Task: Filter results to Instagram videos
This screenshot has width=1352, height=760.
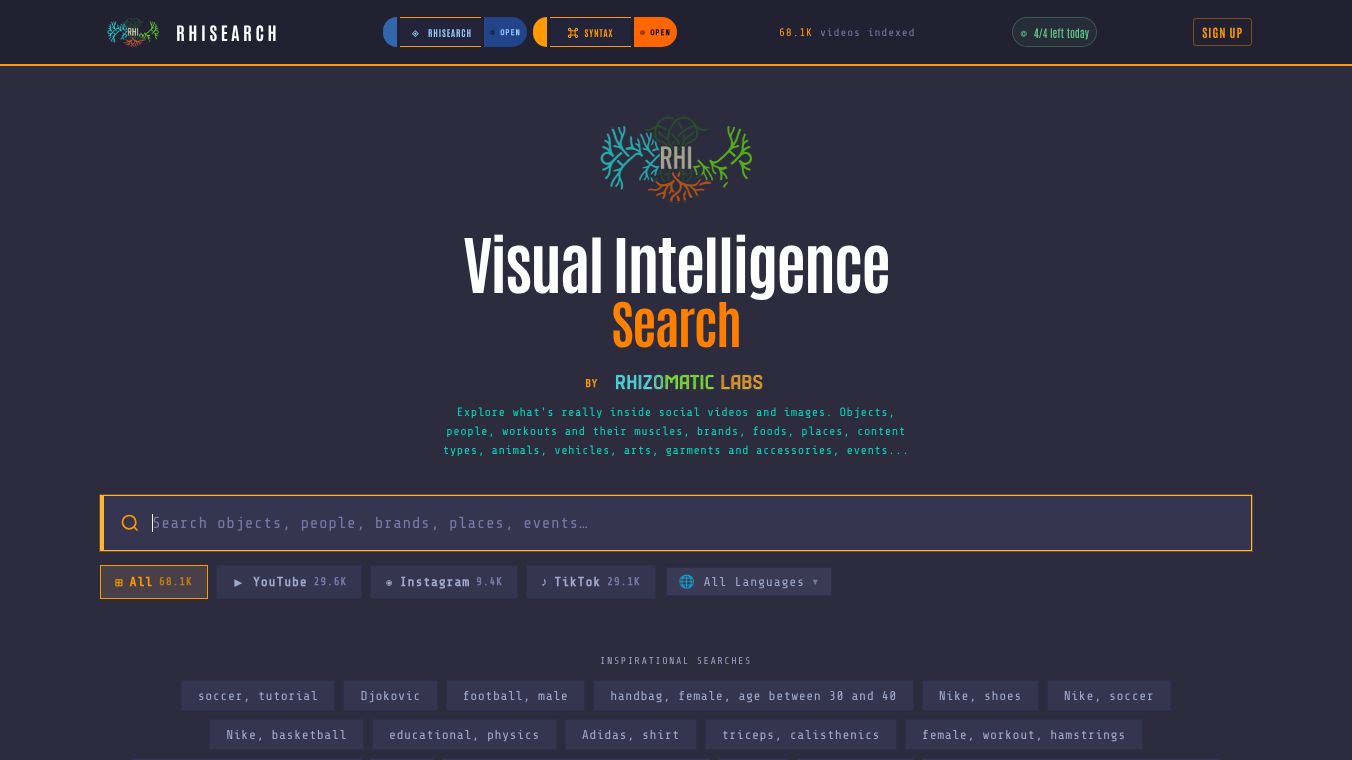Action: (x=444, y=582)
